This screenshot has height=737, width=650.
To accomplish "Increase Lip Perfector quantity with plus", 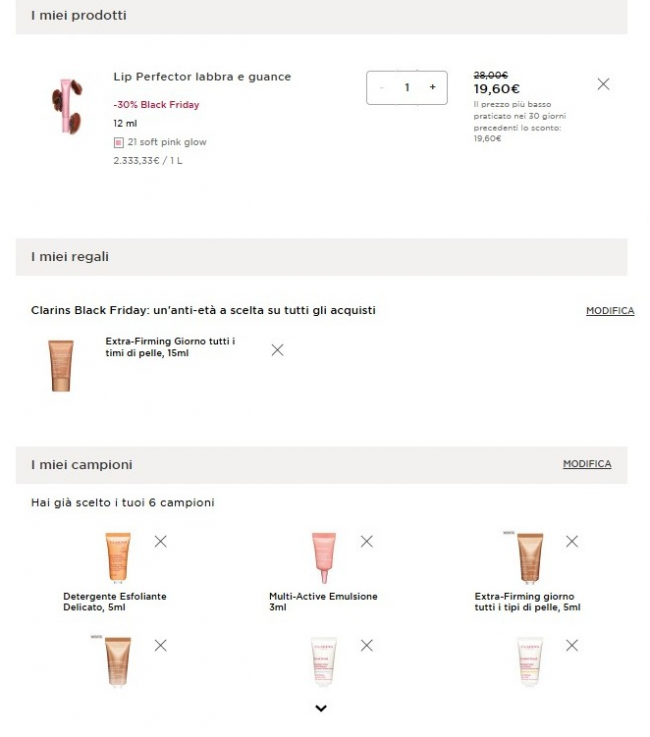I will [x=432, y=87].
